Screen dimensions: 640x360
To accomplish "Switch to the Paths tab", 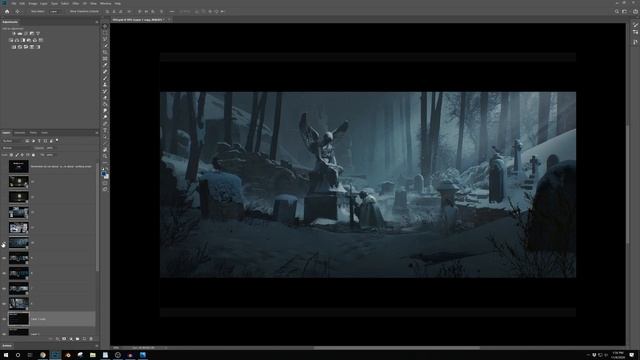I will [33, 133].
